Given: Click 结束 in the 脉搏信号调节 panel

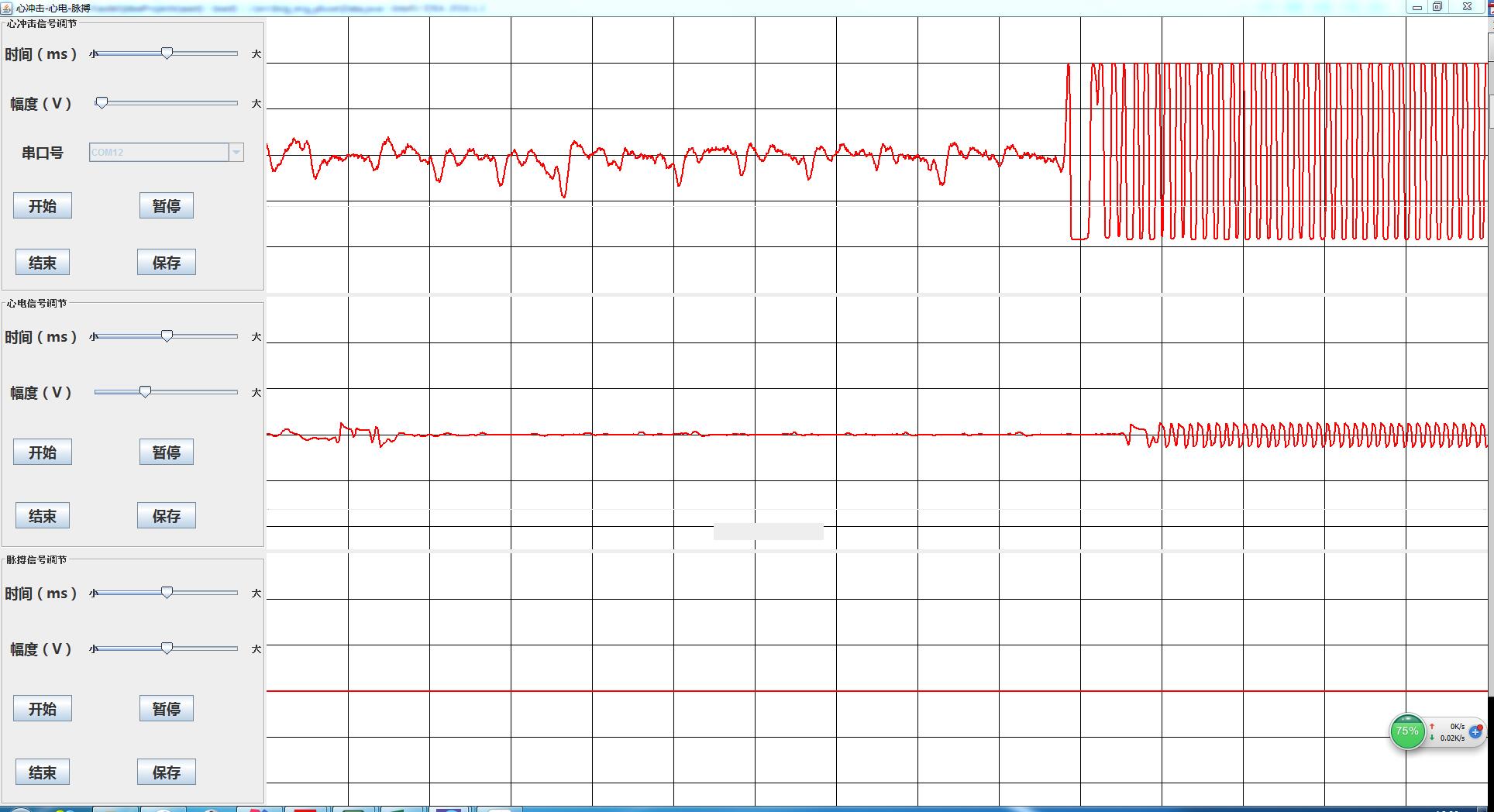Looking at the screenshot, I should click(43, 772).
